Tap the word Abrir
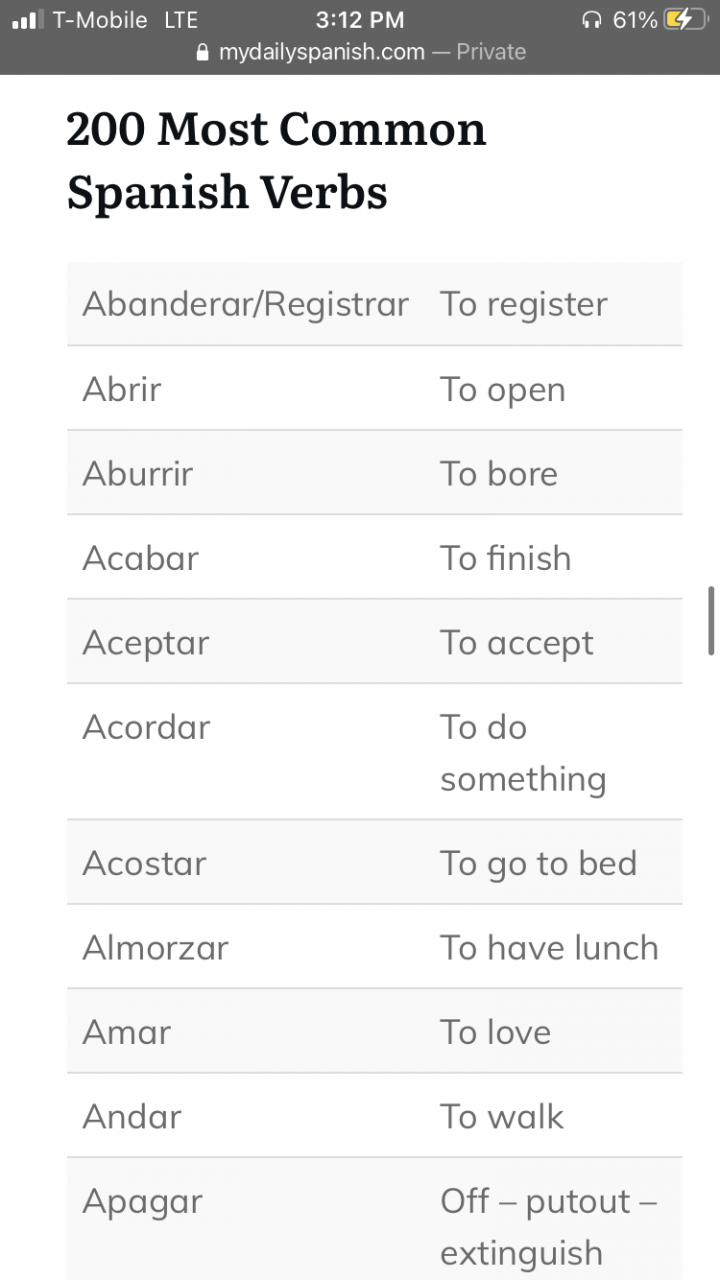 pos(121,389)
